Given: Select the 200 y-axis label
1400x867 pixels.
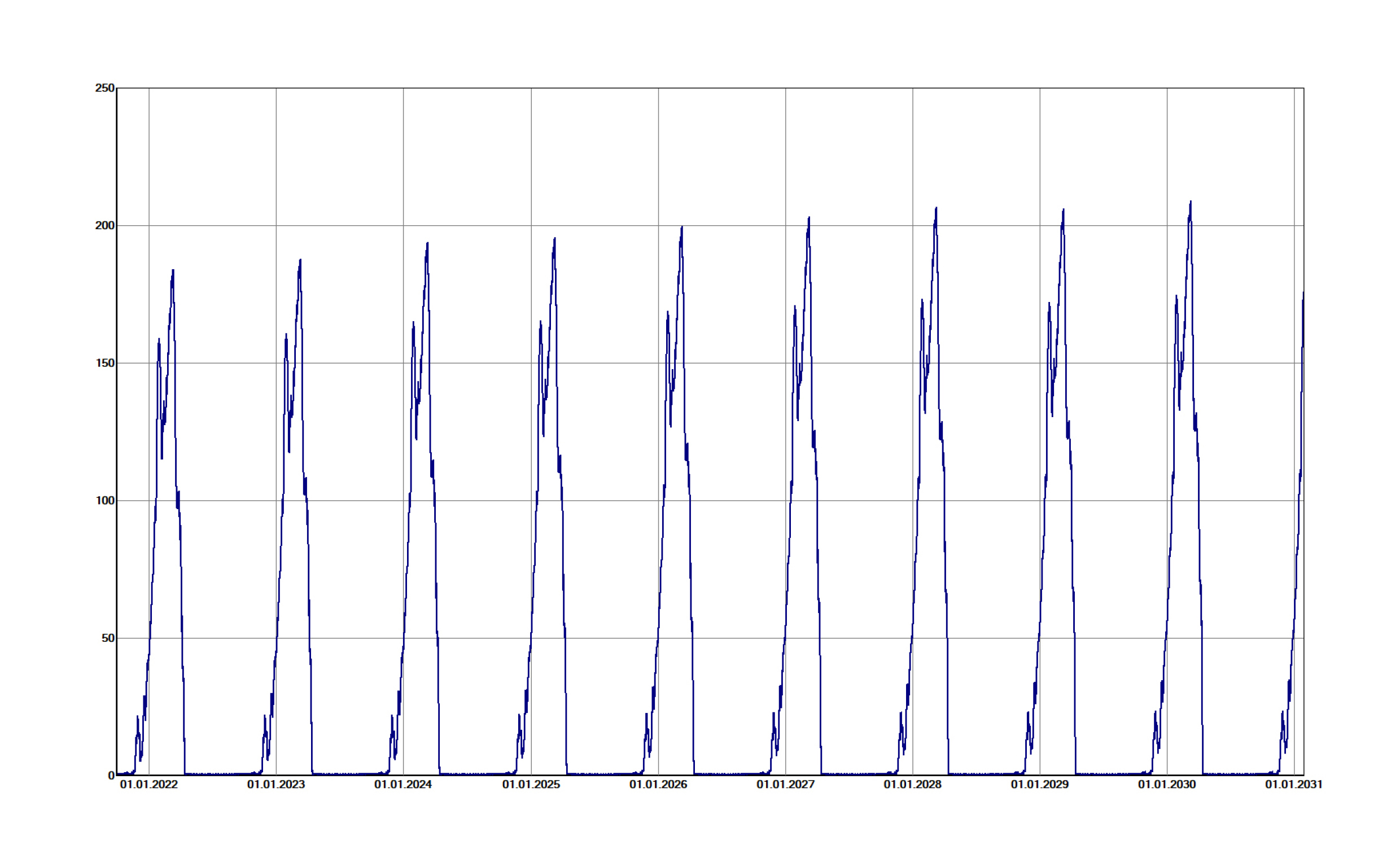Looking at the screenshot, I should [104, 226].
